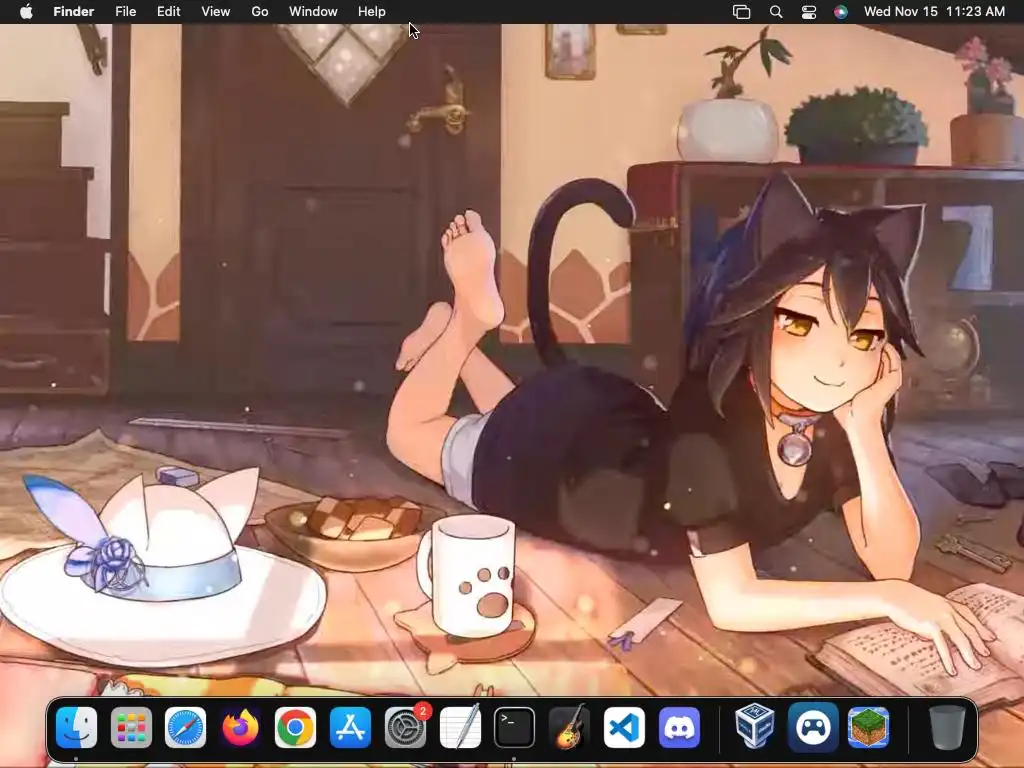Open TextEdit from the dock
The height and width of the screenshot is (768, 1024).
coord(460,727)
